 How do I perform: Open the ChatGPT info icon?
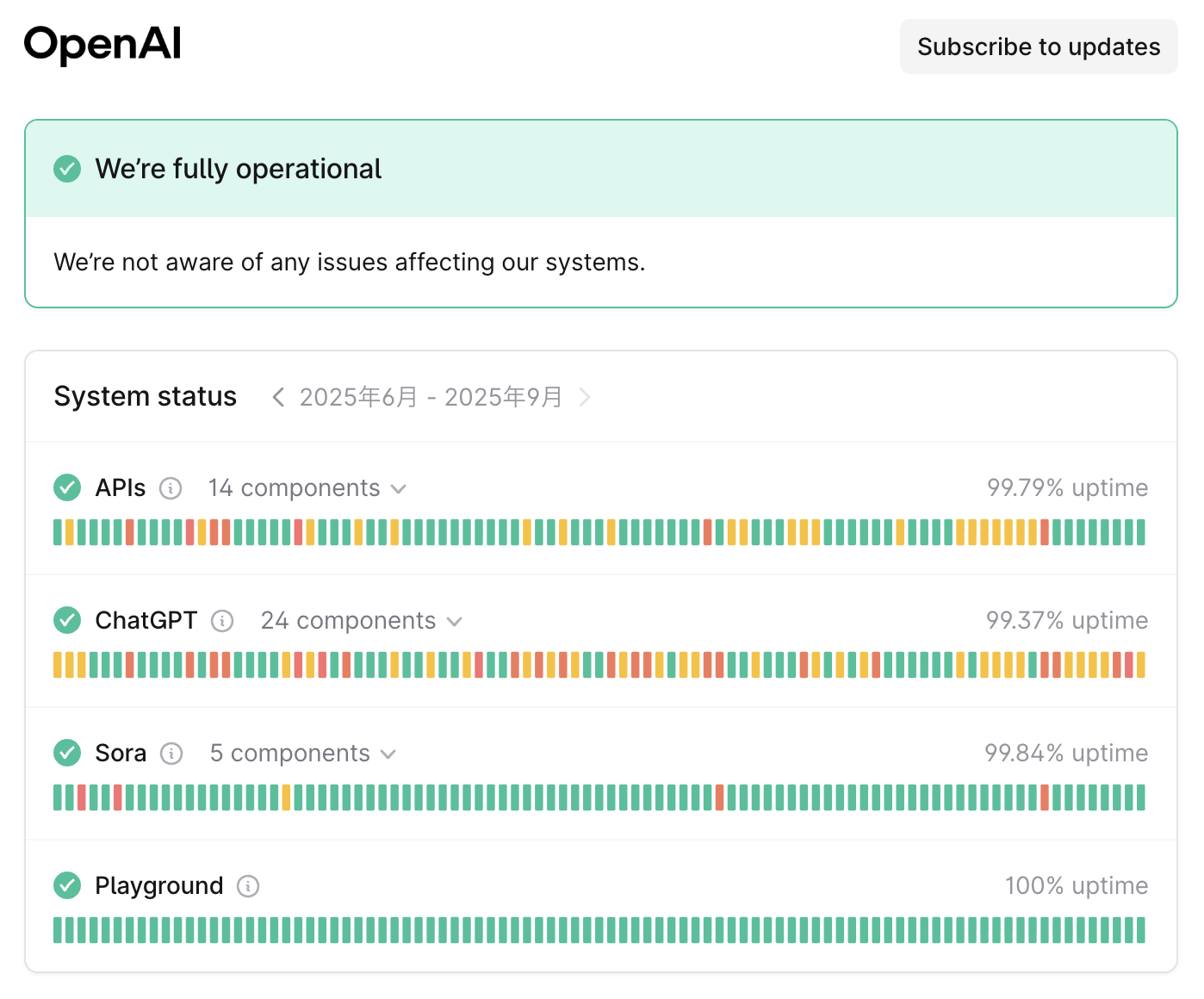222,621
